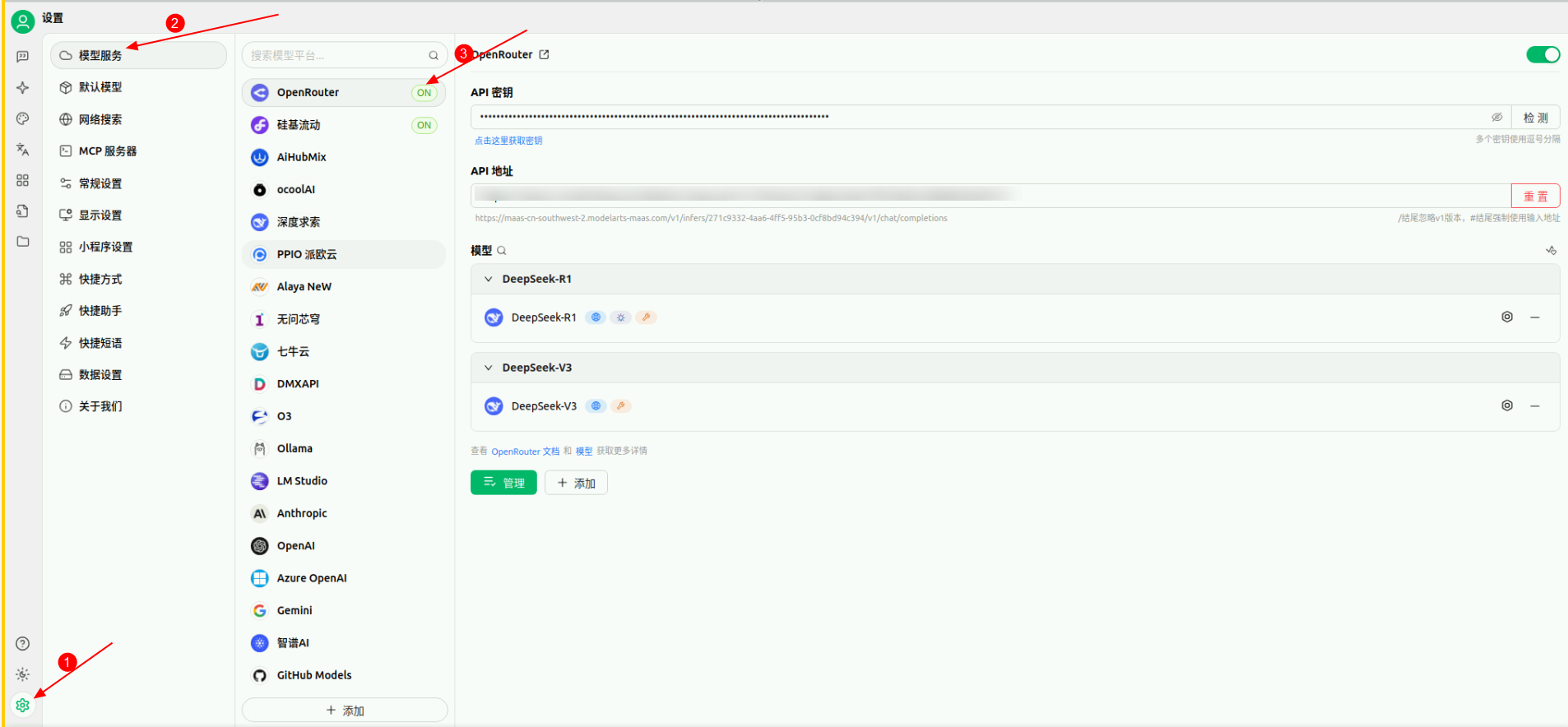Open 默认模型 settings section
Image resolution: width=1568 pixels, height=727 pixels.
click(x=138, y=87)
